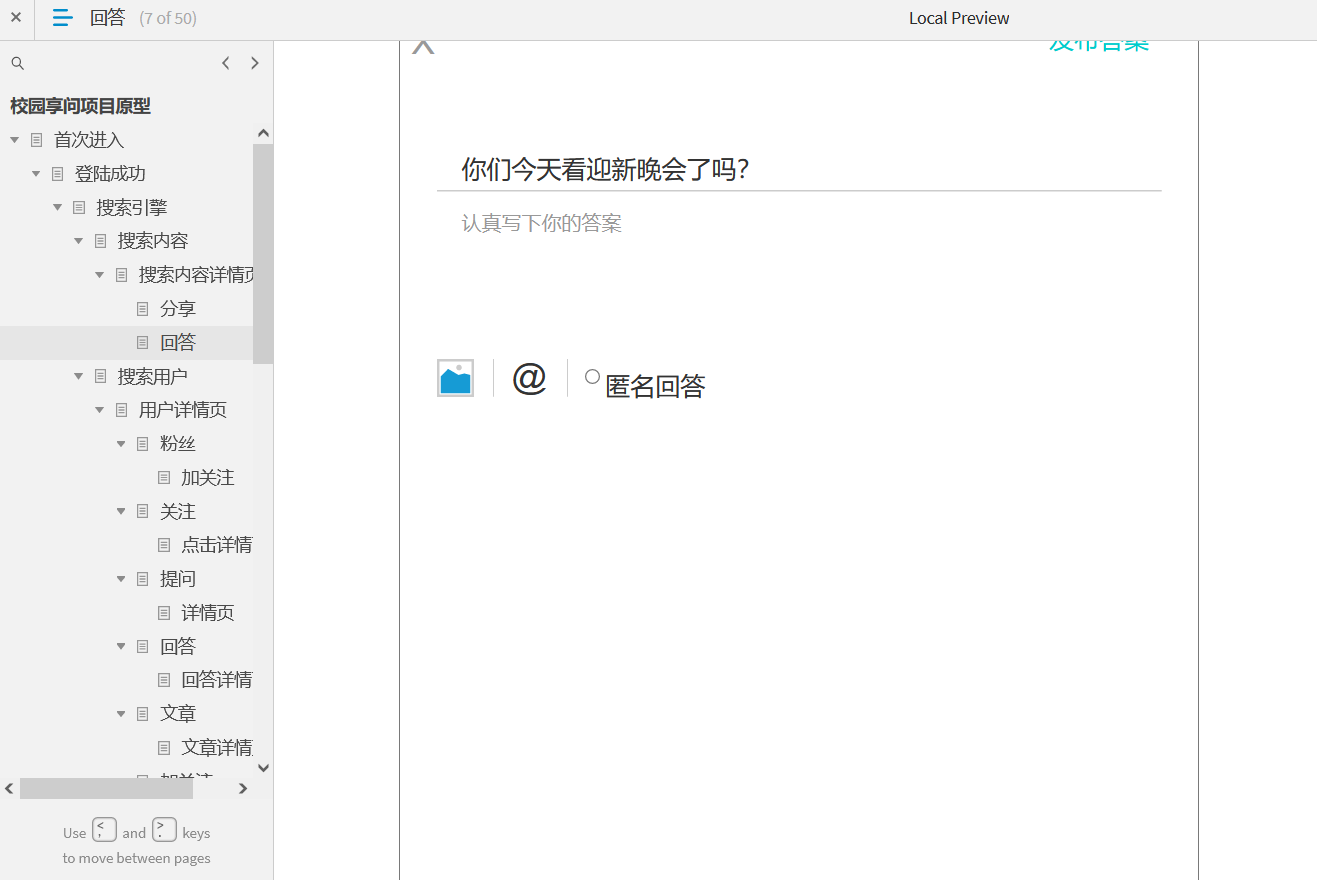Collapse the 关注 tree node
Image resolution: width=1317 pixels, height=880 pixels.
point(120,512)
